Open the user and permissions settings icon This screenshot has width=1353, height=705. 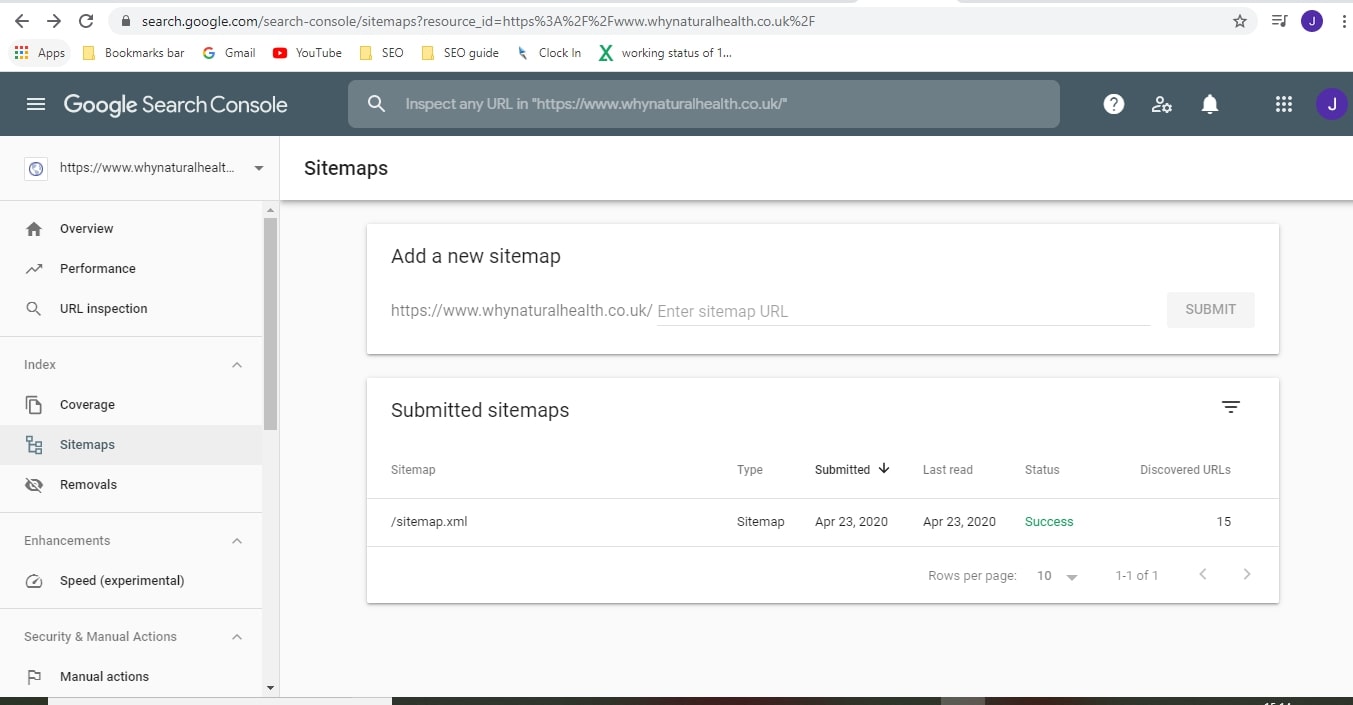click(1161, 103)
